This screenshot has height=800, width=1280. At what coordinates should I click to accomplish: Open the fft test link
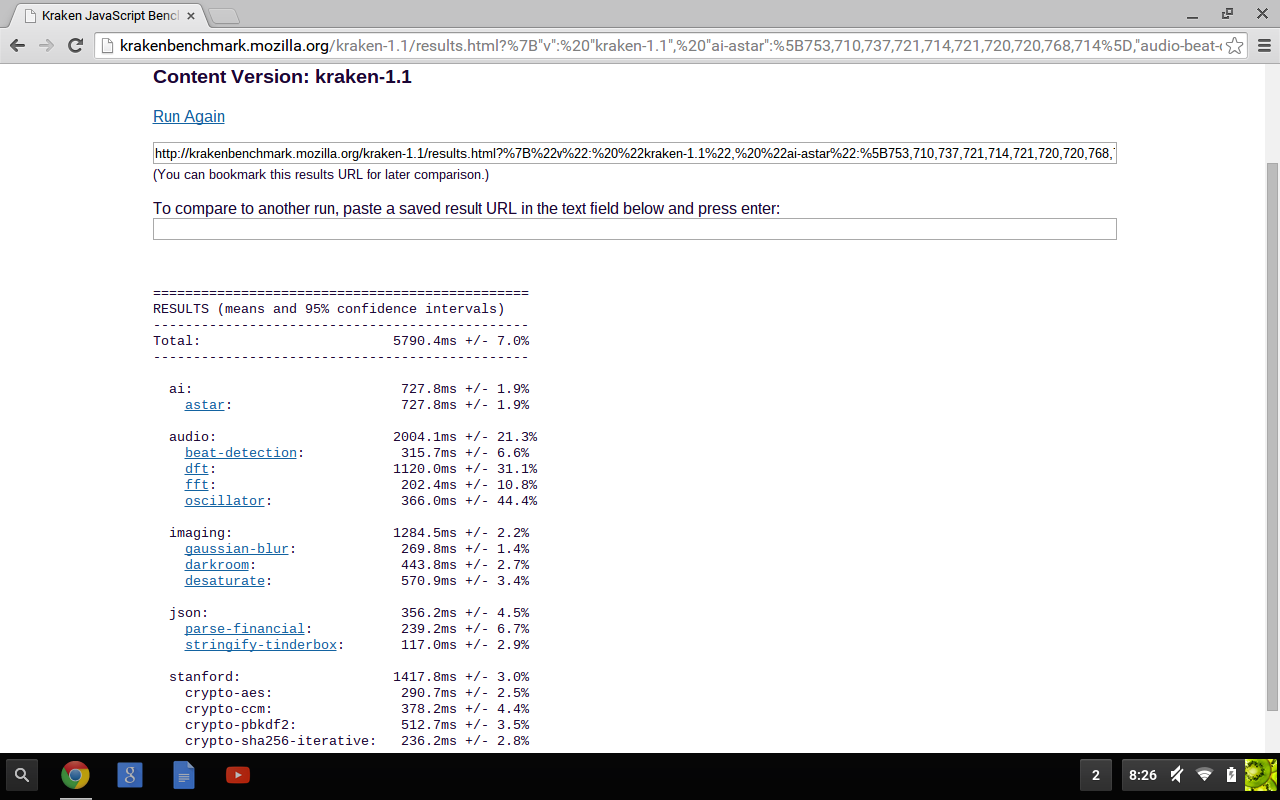(x=197, y=485)
